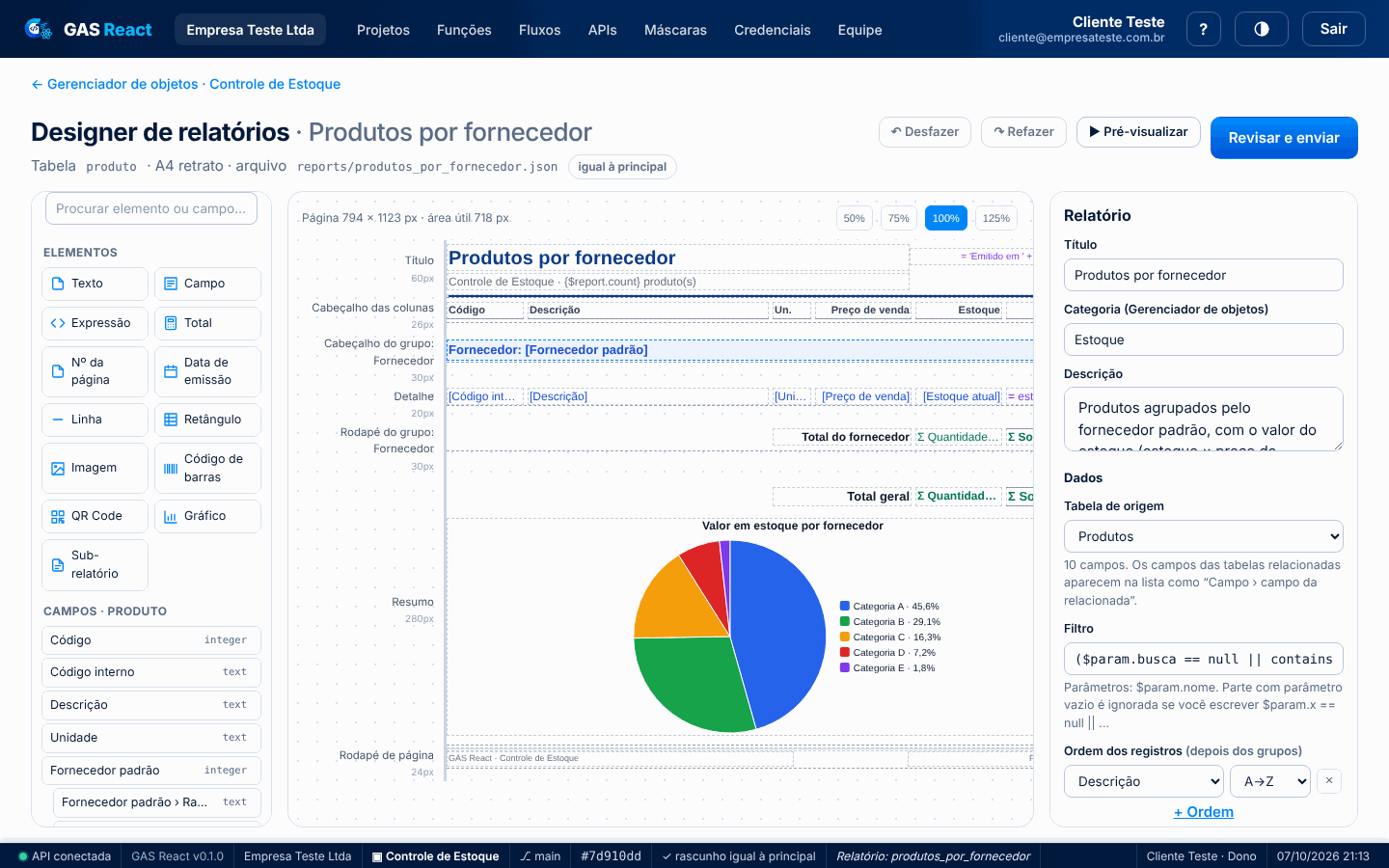Click the green Categoria B legend swatch
1389x868 pixels.
pyautogui.click(x=845, y=622)
